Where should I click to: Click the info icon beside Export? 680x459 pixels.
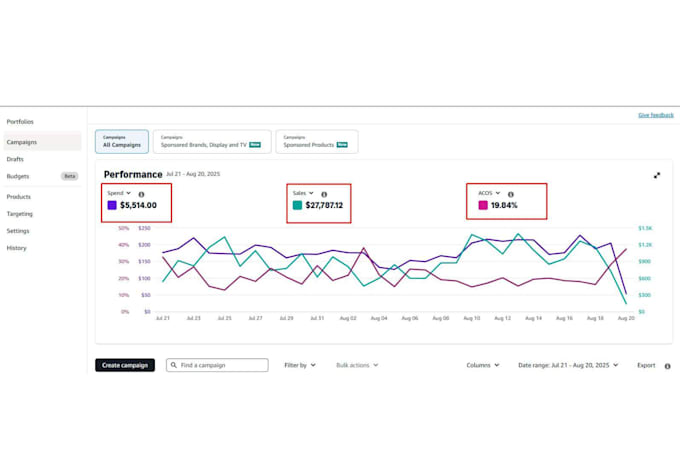[667, 366]
